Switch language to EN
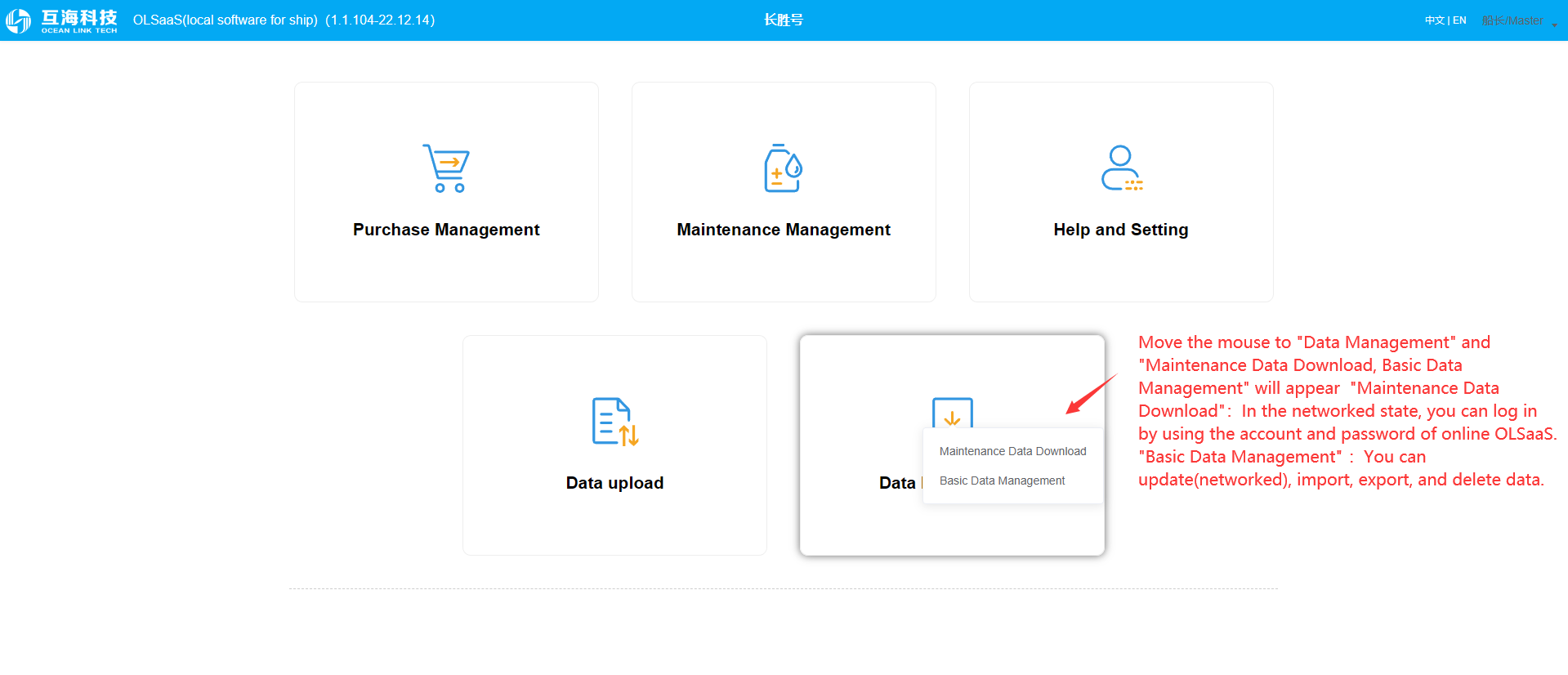This screenshot has width=1568, height=675. pyautogui.click(x=1459, y=20)
